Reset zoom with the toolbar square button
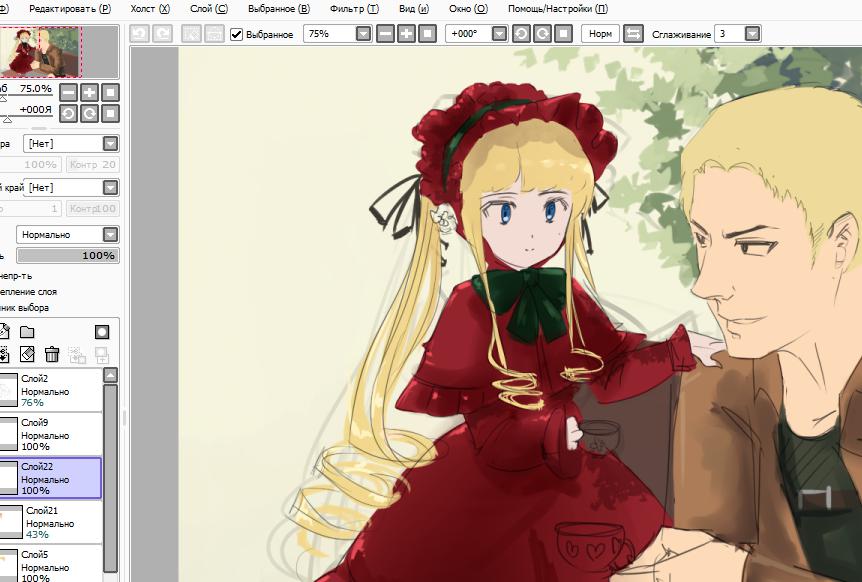The width and height of the screenshot is (862, 582). click(x=427, y=34)
